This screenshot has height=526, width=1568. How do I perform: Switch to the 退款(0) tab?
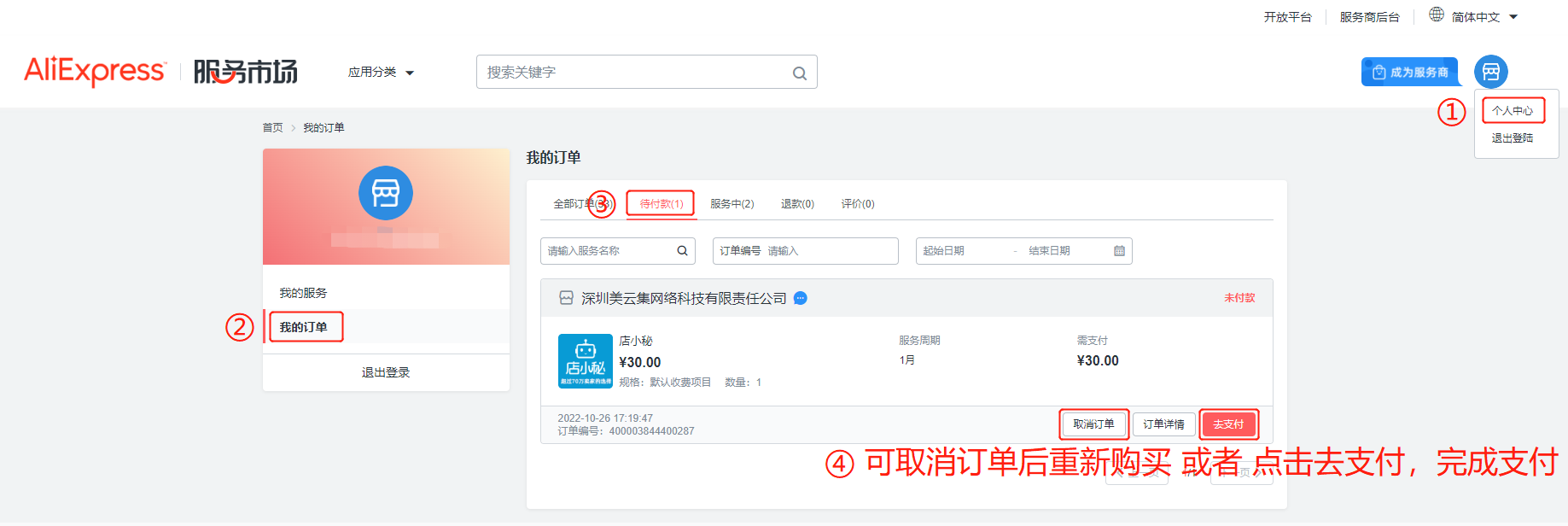[x=797, y=204]
